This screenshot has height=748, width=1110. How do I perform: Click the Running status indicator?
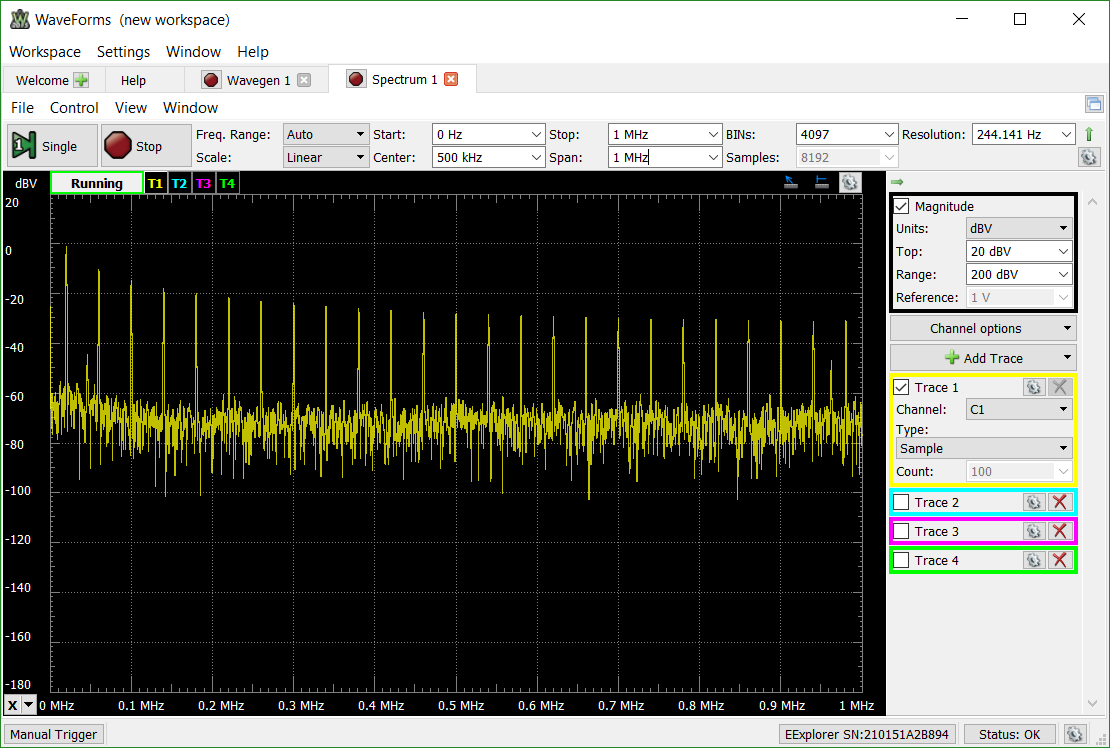(x=97, y=183)
